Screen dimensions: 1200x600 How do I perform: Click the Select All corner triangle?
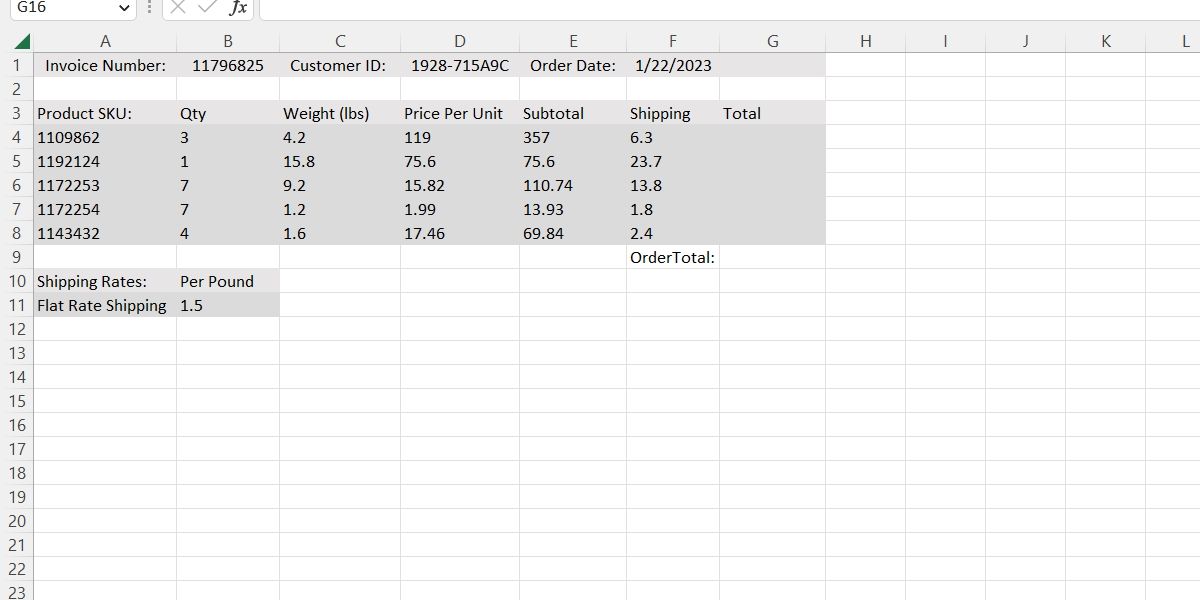(x=22, y=42)
